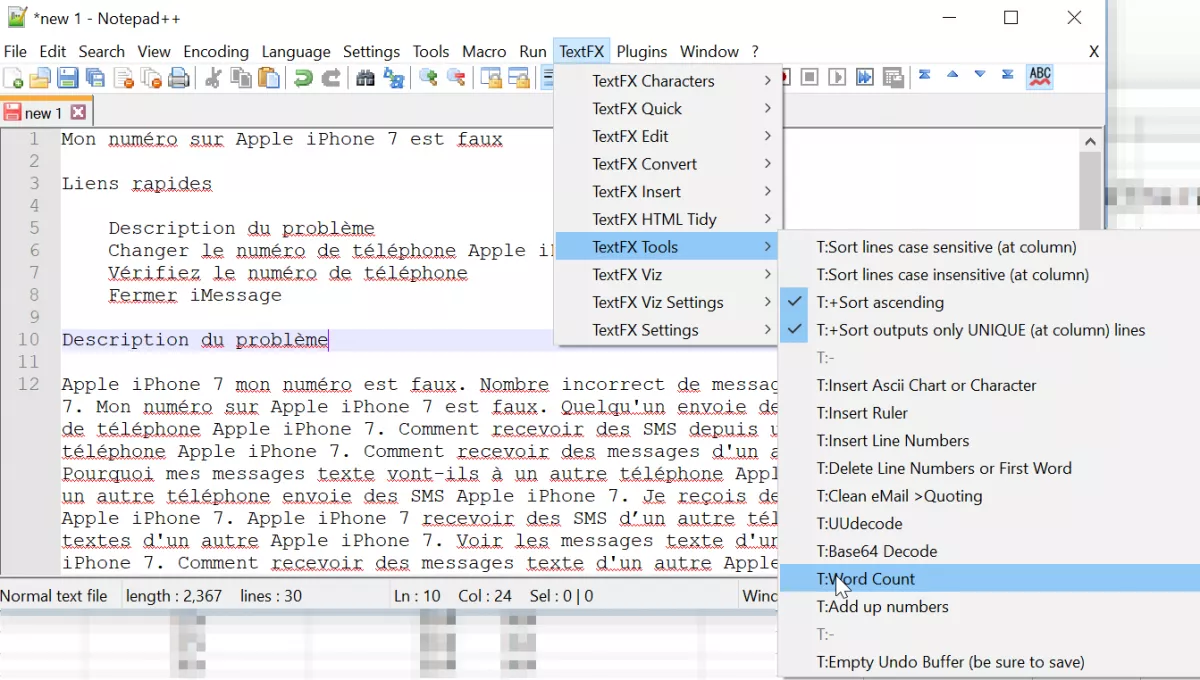Open a file using the folder icon
The image size is (1200, 680).
click(x=40, y=78)
